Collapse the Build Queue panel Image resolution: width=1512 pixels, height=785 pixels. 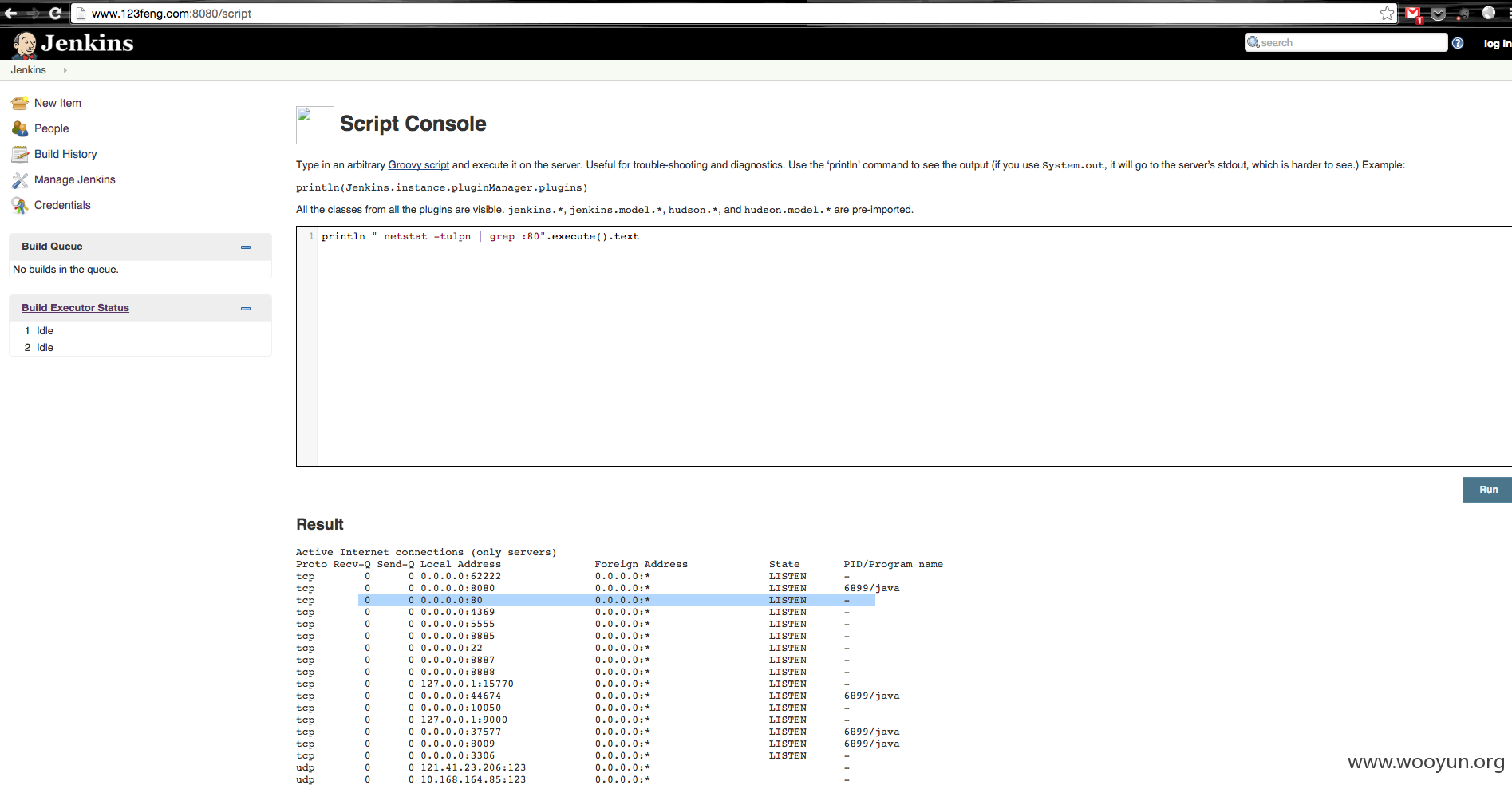246,247
